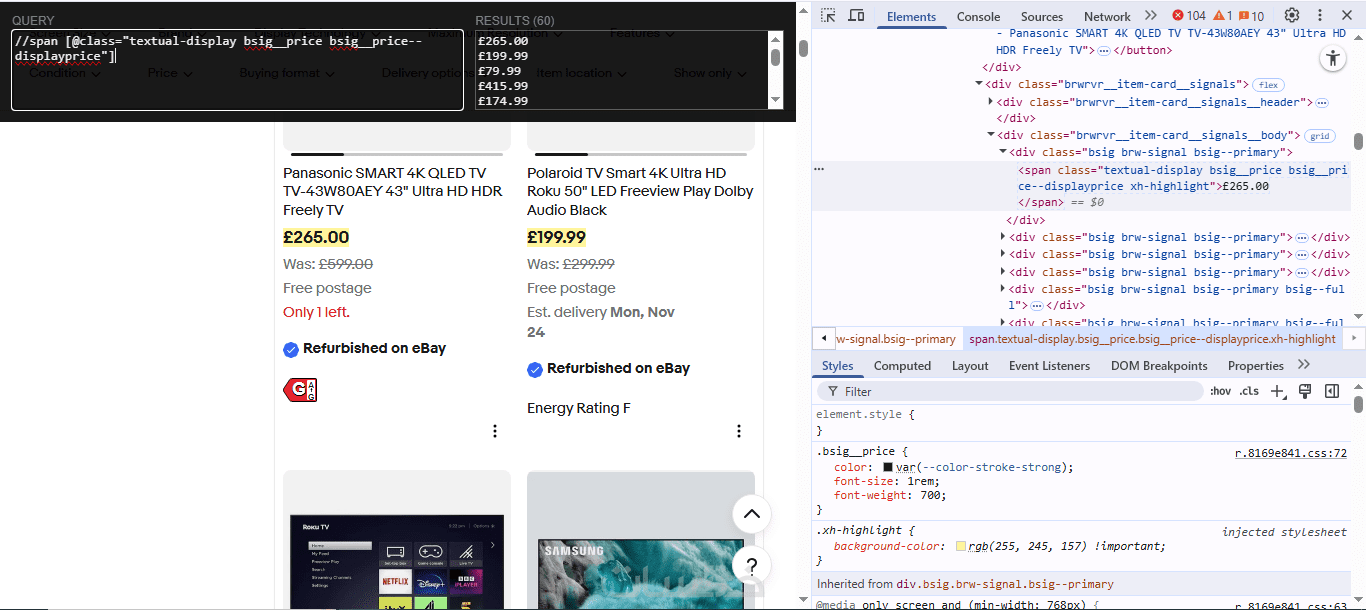1366x610 pixels.
Task: Toggle :hov element state panel
Action: pyautogui.click(x=1221, y=392)
